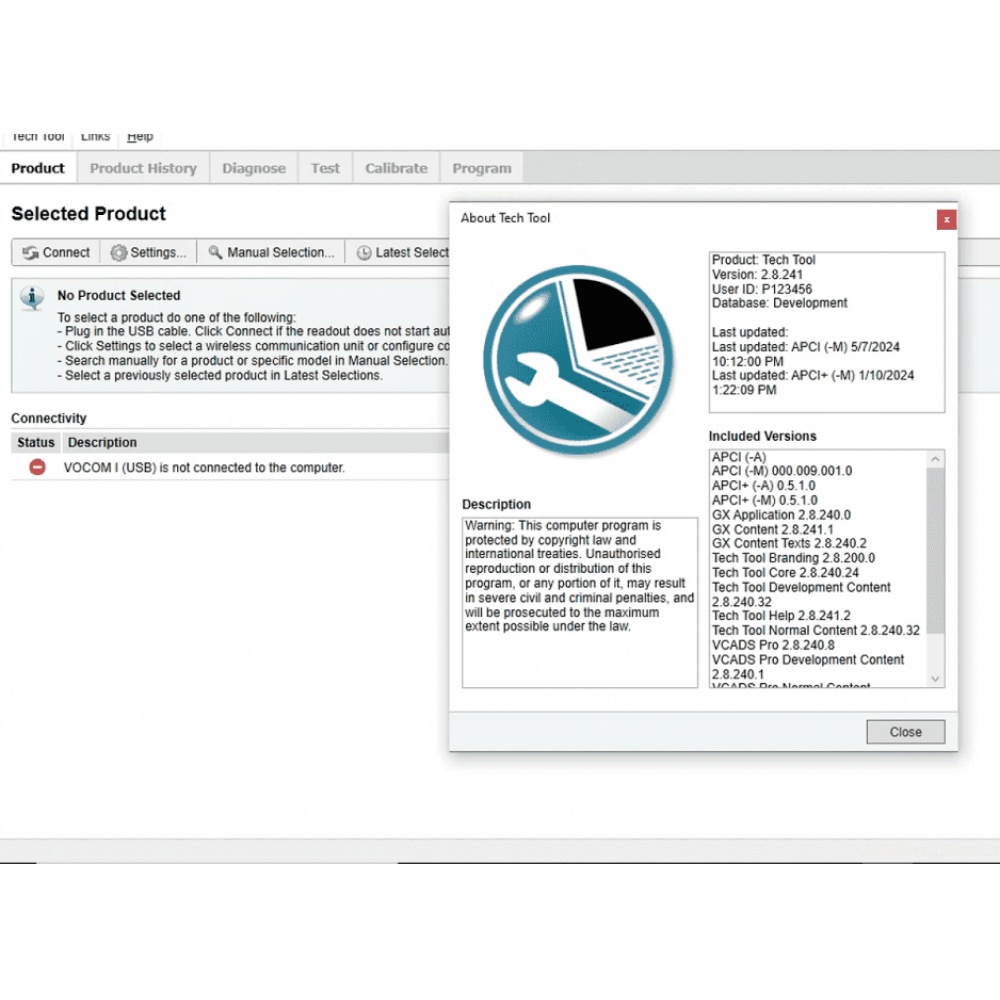The width and height of the screenshot is (1000, 1000).
Task: Click the No Product Selected heading
Action: 119,296
